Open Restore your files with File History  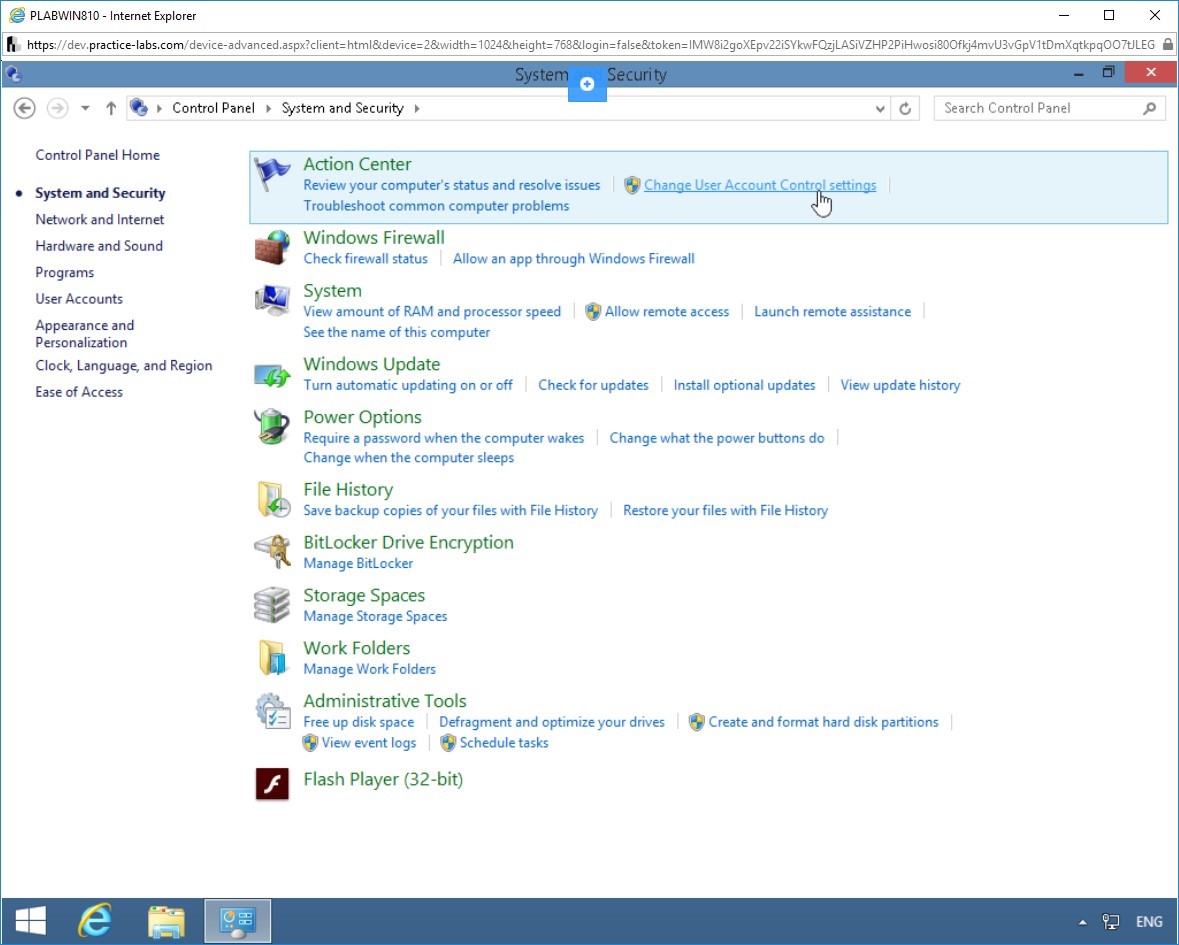(726, 510)
